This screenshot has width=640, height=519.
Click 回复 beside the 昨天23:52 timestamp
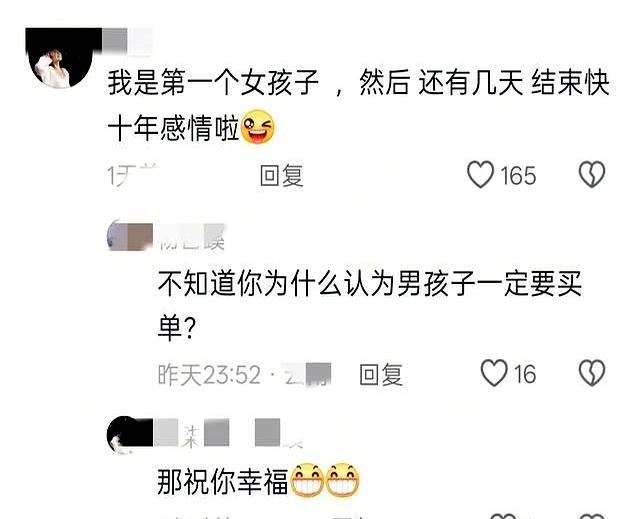point(381,375)
